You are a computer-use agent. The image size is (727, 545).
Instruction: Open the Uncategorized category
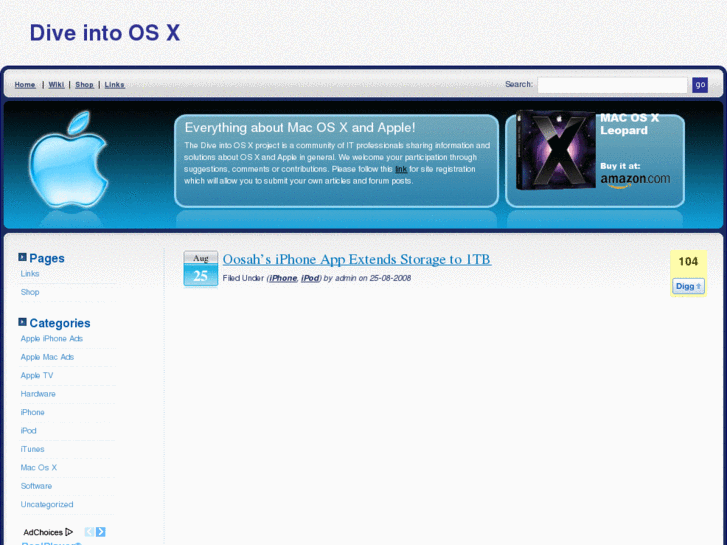[47, 504]
